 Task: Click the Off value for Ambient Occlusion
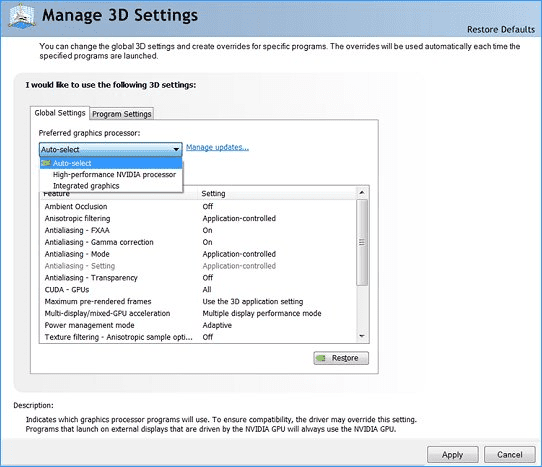pyautogui.click(x=208, y=206)
